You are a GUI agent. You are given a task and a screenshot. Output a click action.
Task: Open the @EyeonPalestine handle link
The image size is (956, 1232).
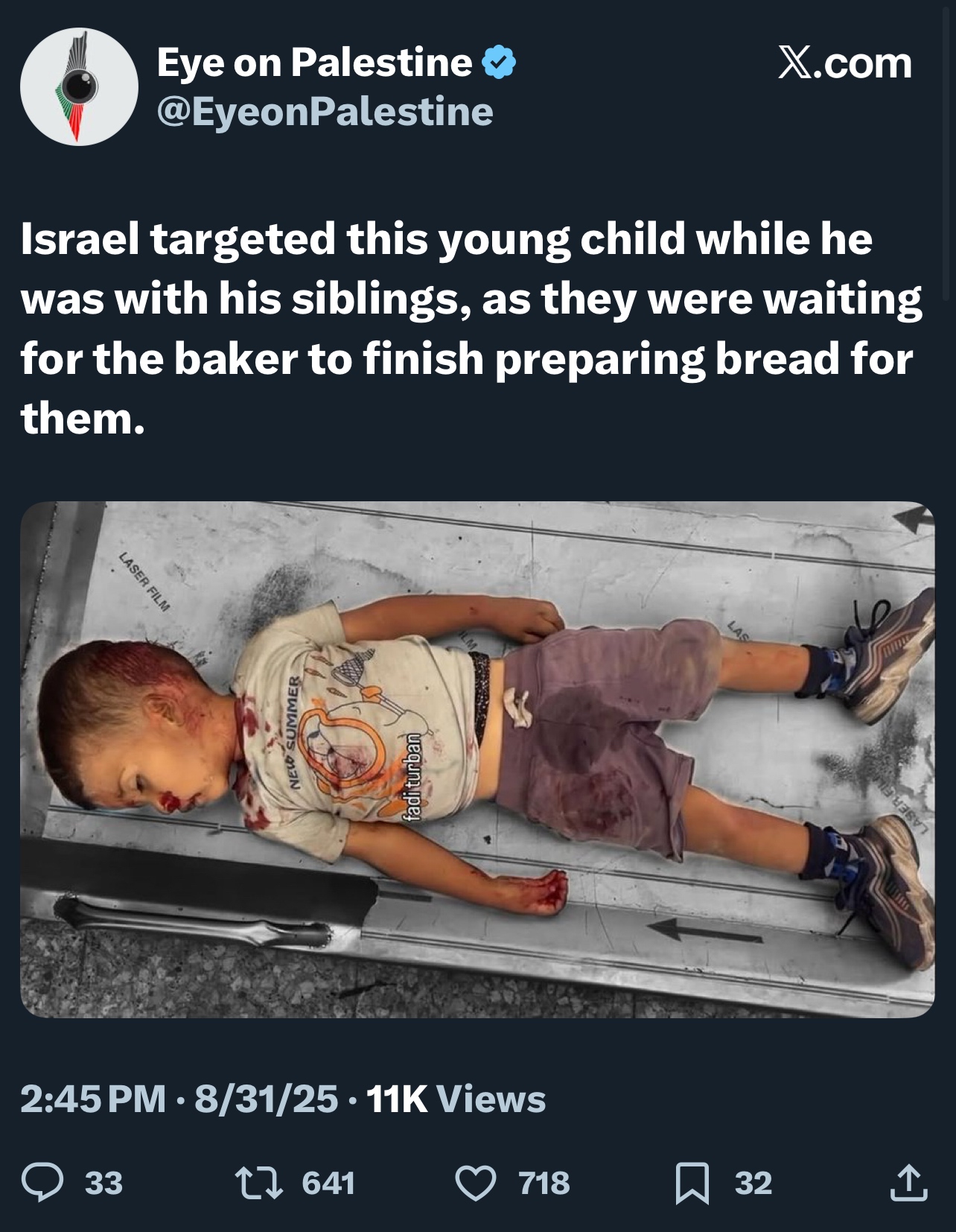[325, 111]
